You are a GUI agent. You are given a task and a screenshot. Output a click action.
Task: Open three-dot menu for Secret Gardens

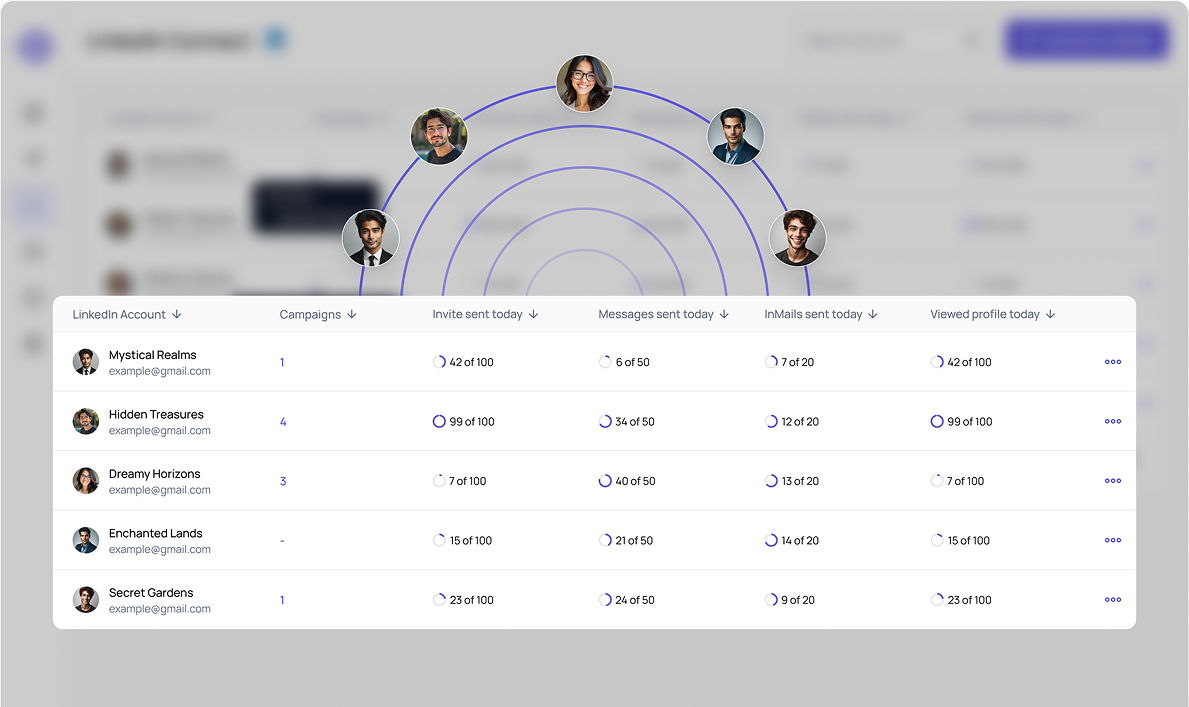tap(1112, 600)
